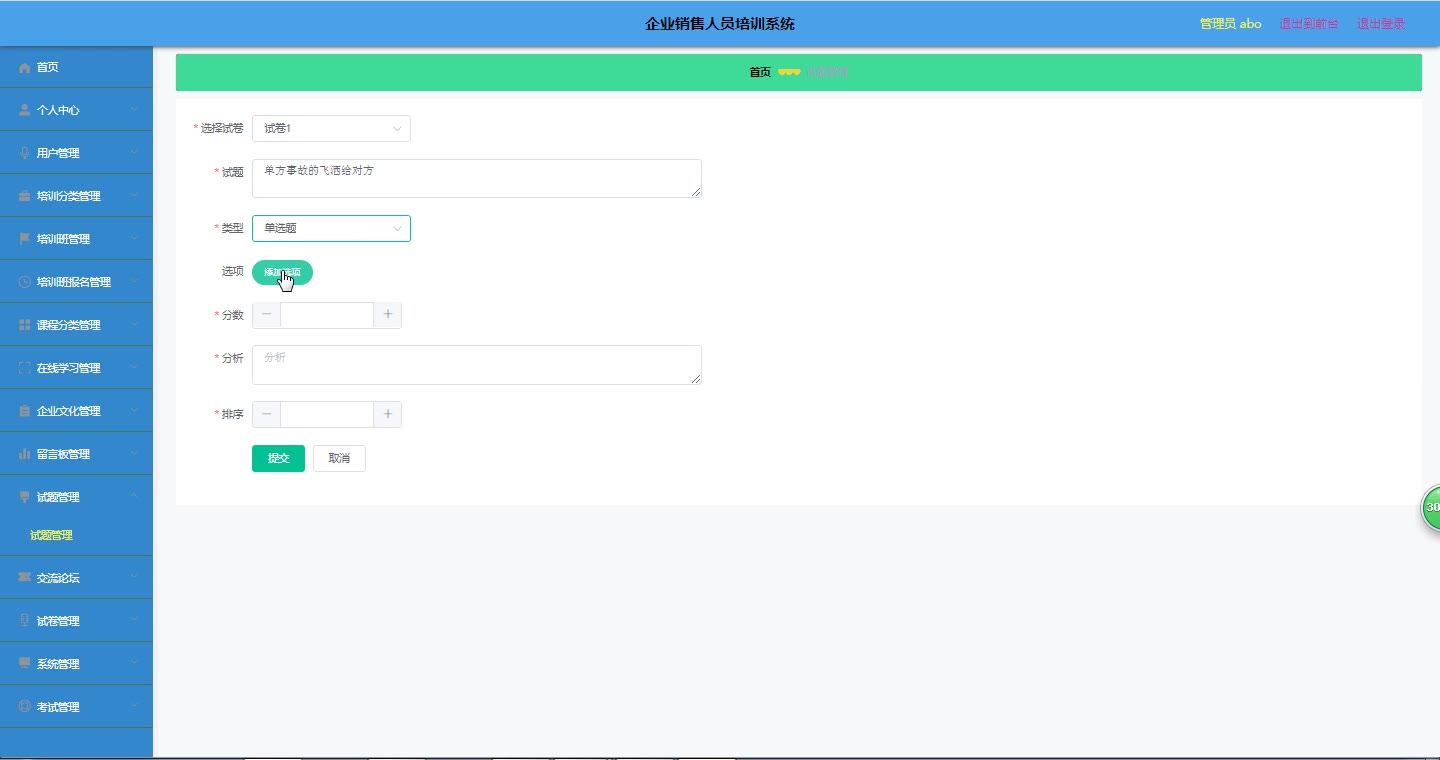
Task: Click the monitor icon beside 系统管理
Action: coord(25,664)
